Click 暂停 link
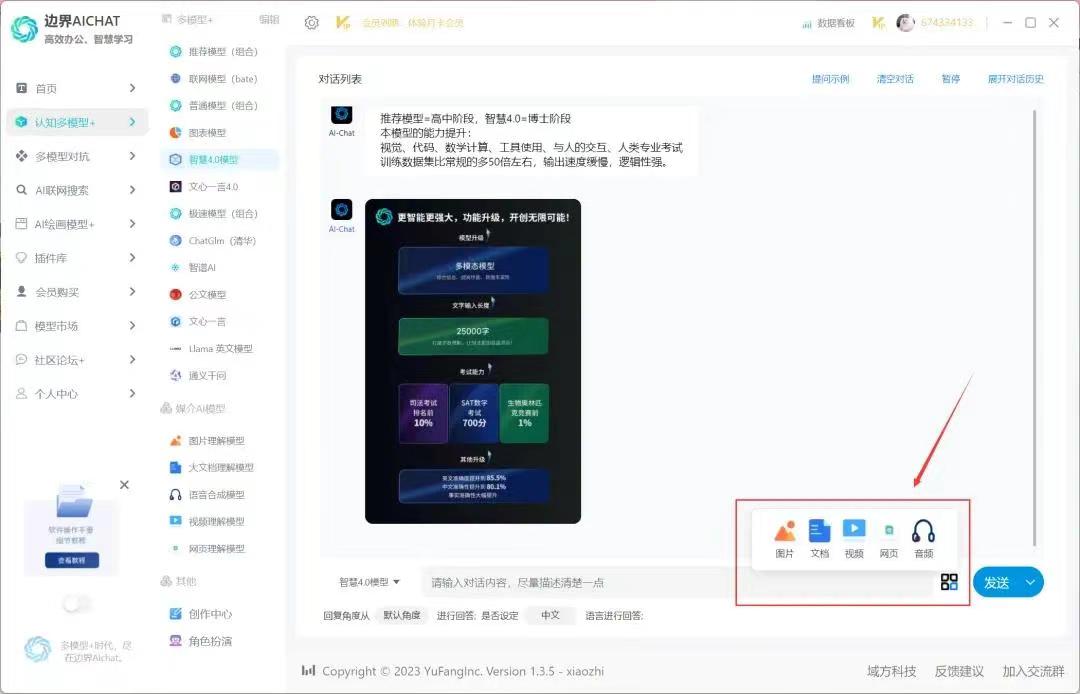This screenshot has width=1080, height=694. pos(951,79)
